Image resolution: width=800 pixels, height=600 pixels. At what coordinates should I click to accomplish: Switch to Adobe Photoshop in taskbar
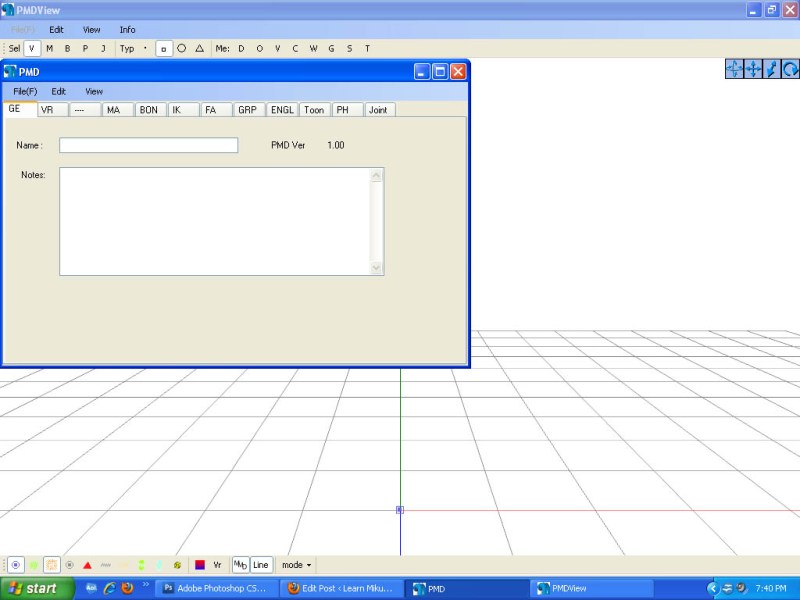pos(217,588)
